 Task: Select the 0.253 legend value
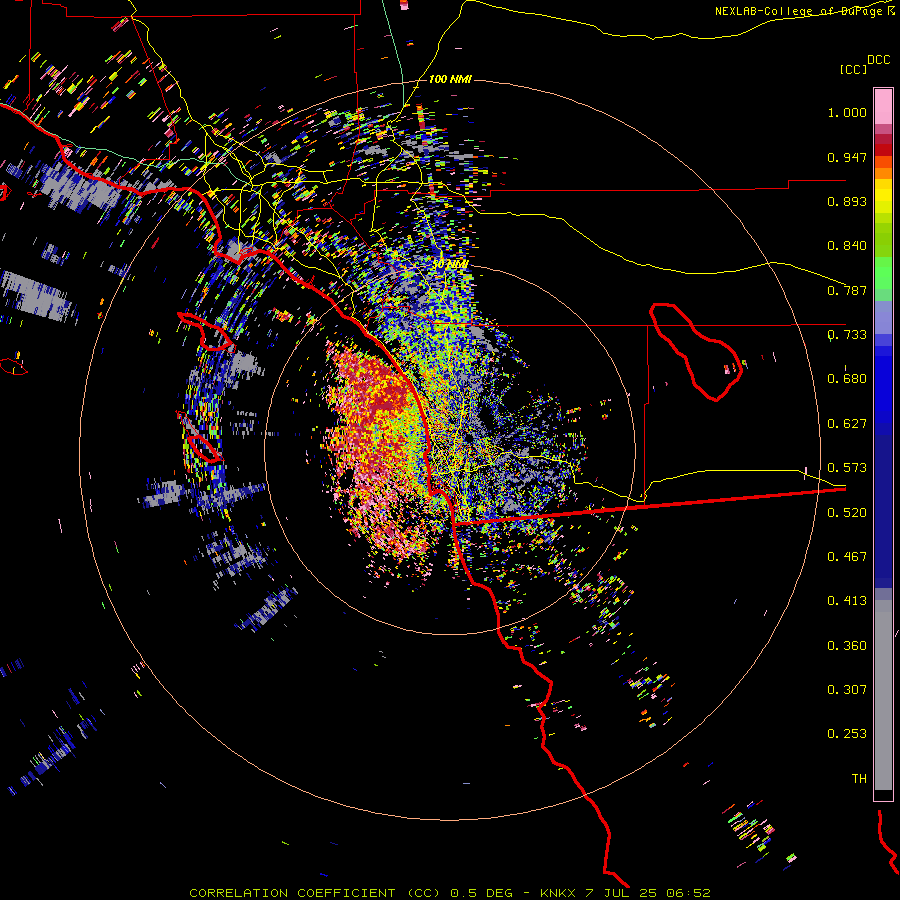847,734
